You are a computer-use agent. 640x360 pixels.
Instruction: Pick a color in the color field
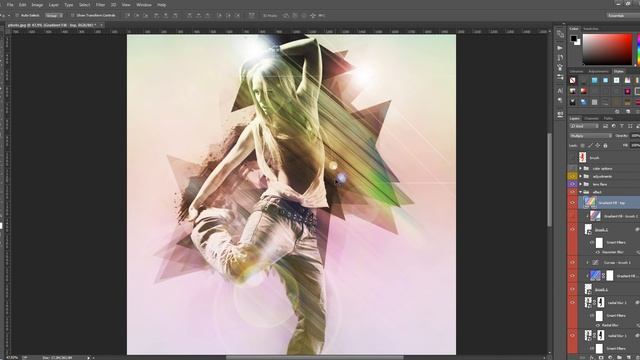[607, 49]
